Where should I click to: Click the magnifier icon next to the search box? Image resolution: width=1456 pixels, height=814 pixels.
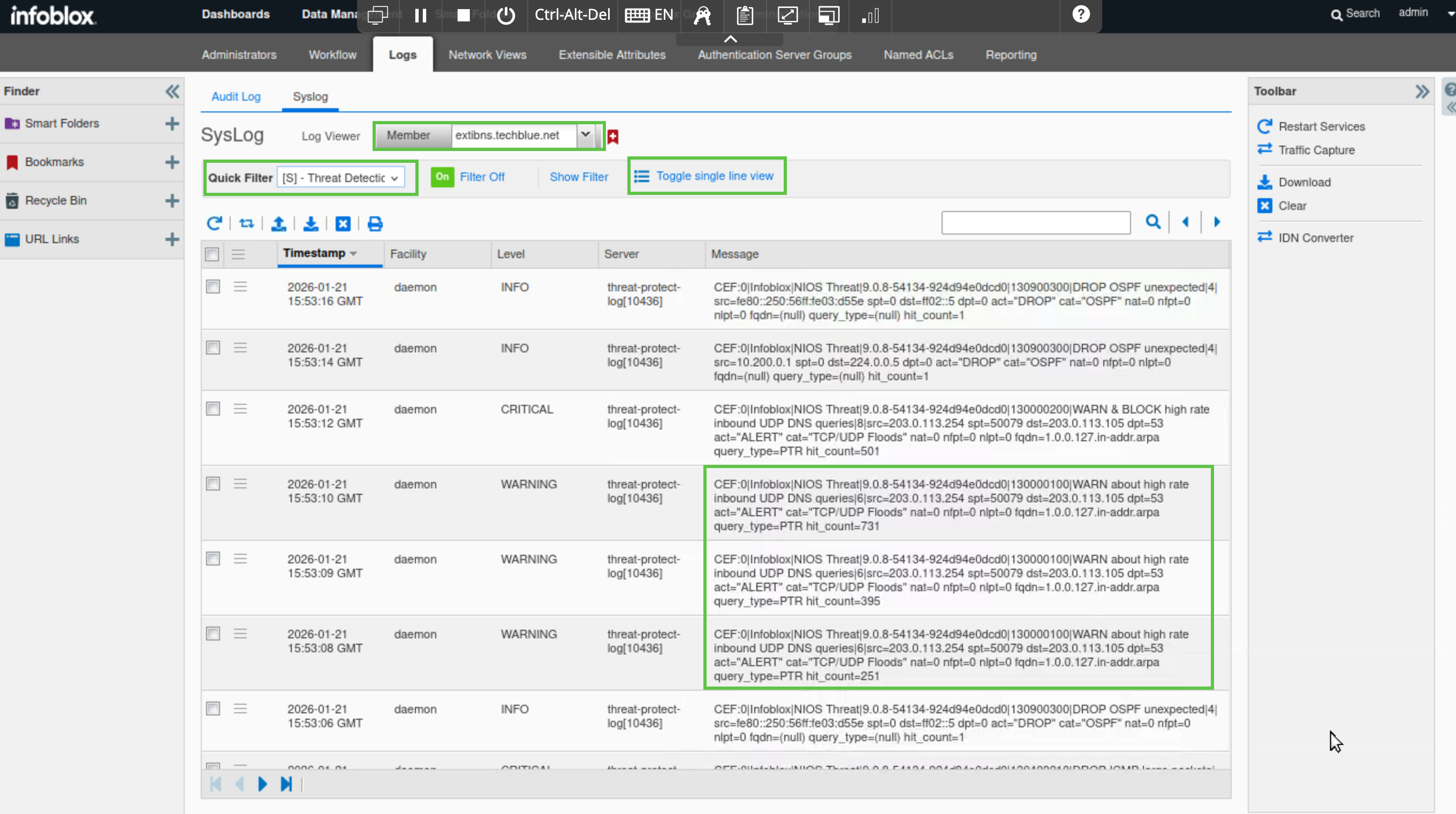1153,222
